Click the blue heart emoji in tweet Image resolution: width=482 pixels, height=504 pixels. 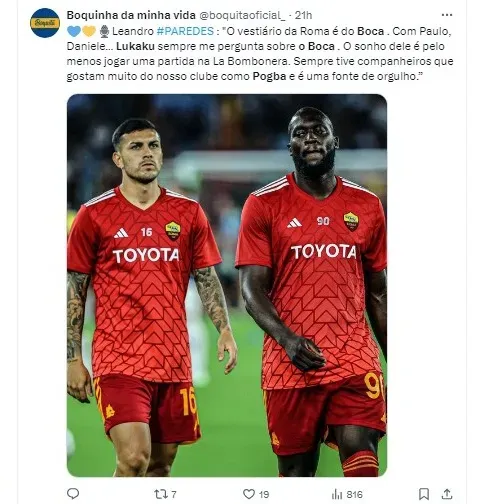pyautogui.click(x=74, y=31)
